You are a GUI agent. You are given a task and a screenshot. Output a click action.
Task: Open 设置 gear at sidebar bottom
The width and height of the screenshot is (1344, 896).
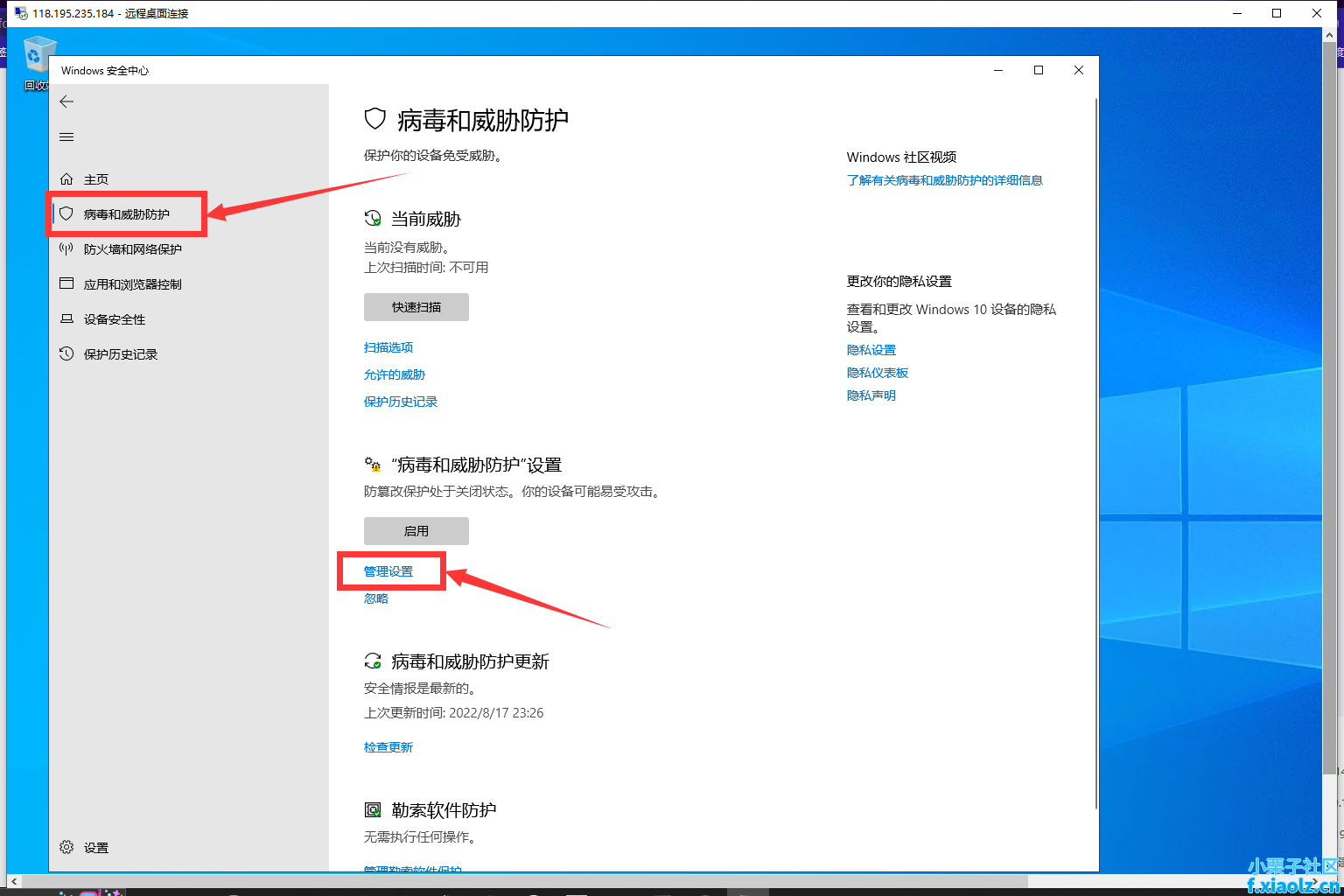tap(95, 848)
